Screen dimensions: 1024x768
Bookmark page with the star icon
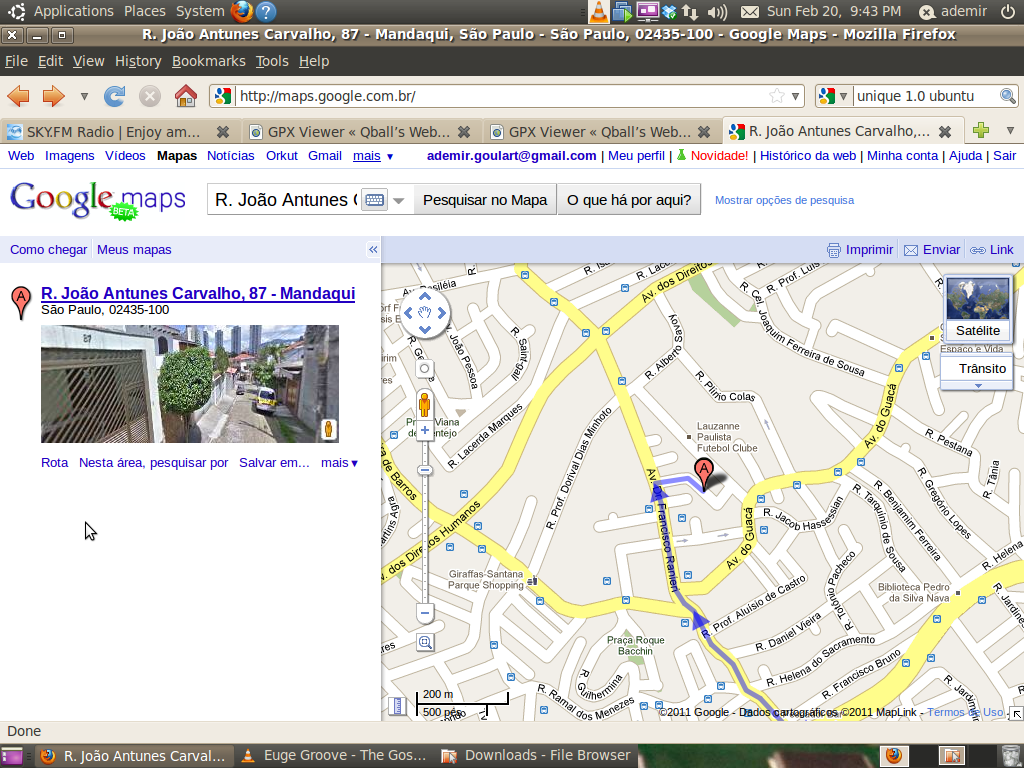click(777, 96)
